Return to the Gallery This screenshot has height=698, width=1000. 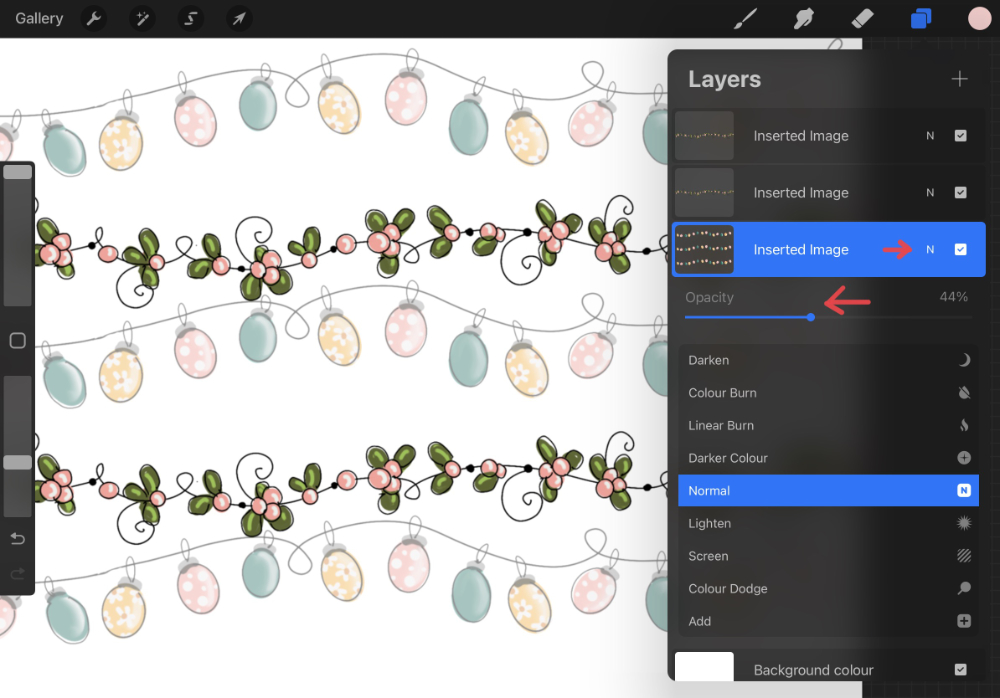pos(38,17)
